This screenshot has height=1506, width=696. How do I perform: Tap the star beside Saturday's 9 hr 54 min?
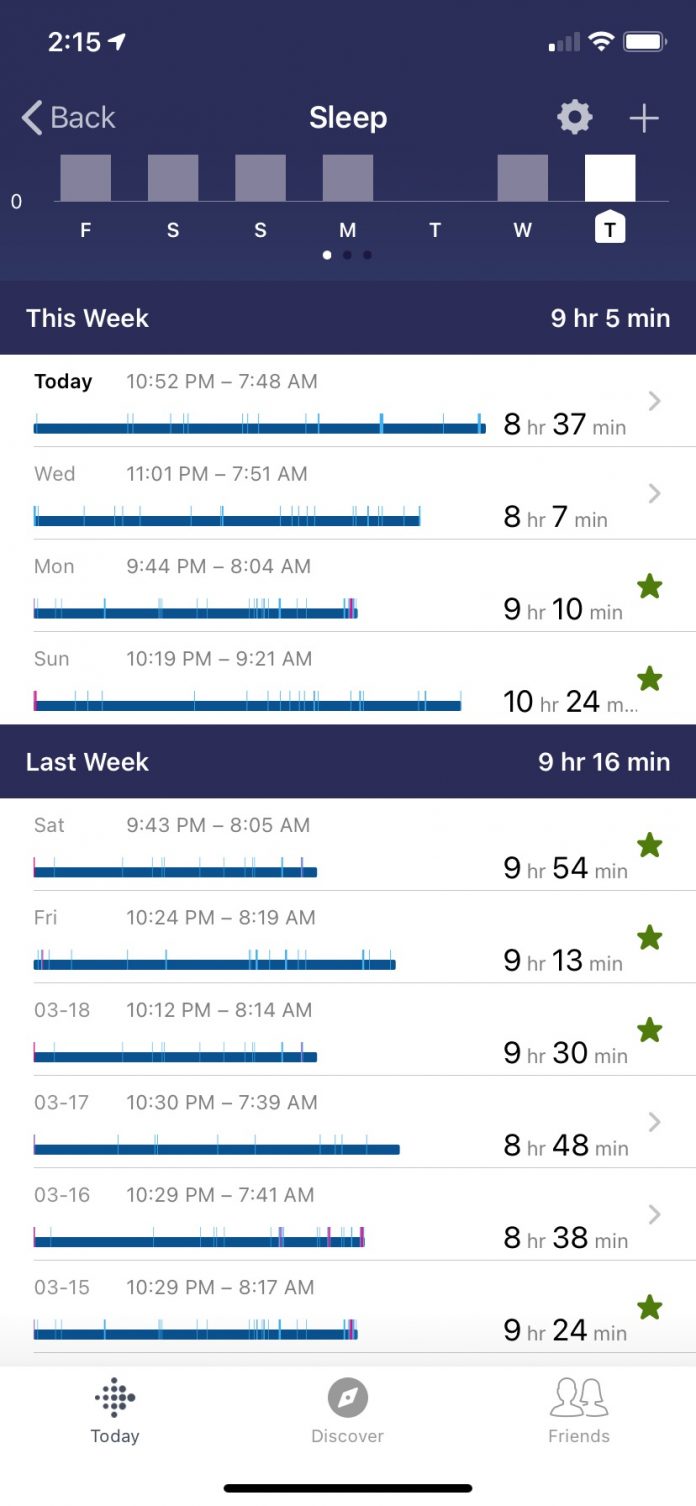(x=650, y=845)
